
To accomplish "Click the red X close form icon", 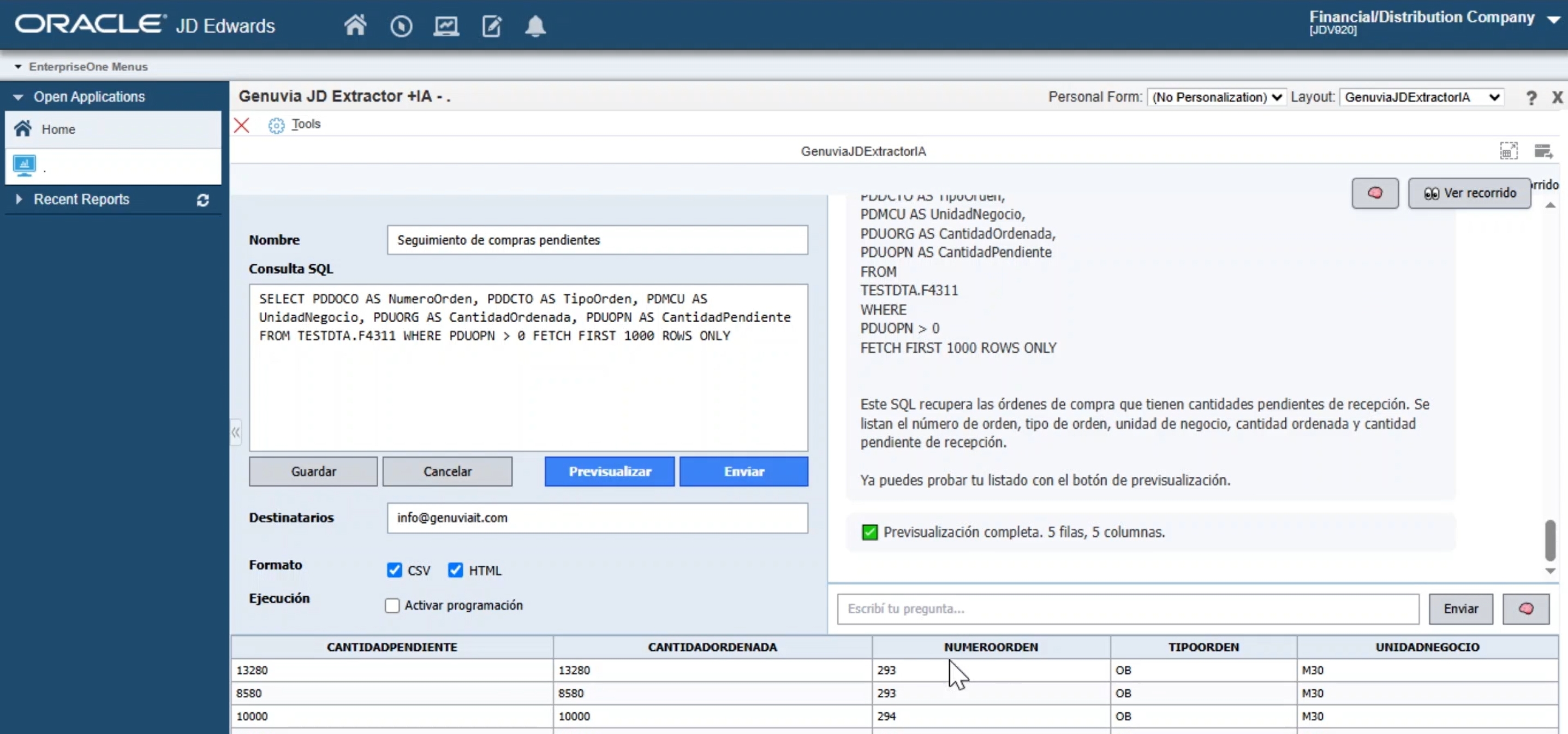I will click(x=242, y=126).
